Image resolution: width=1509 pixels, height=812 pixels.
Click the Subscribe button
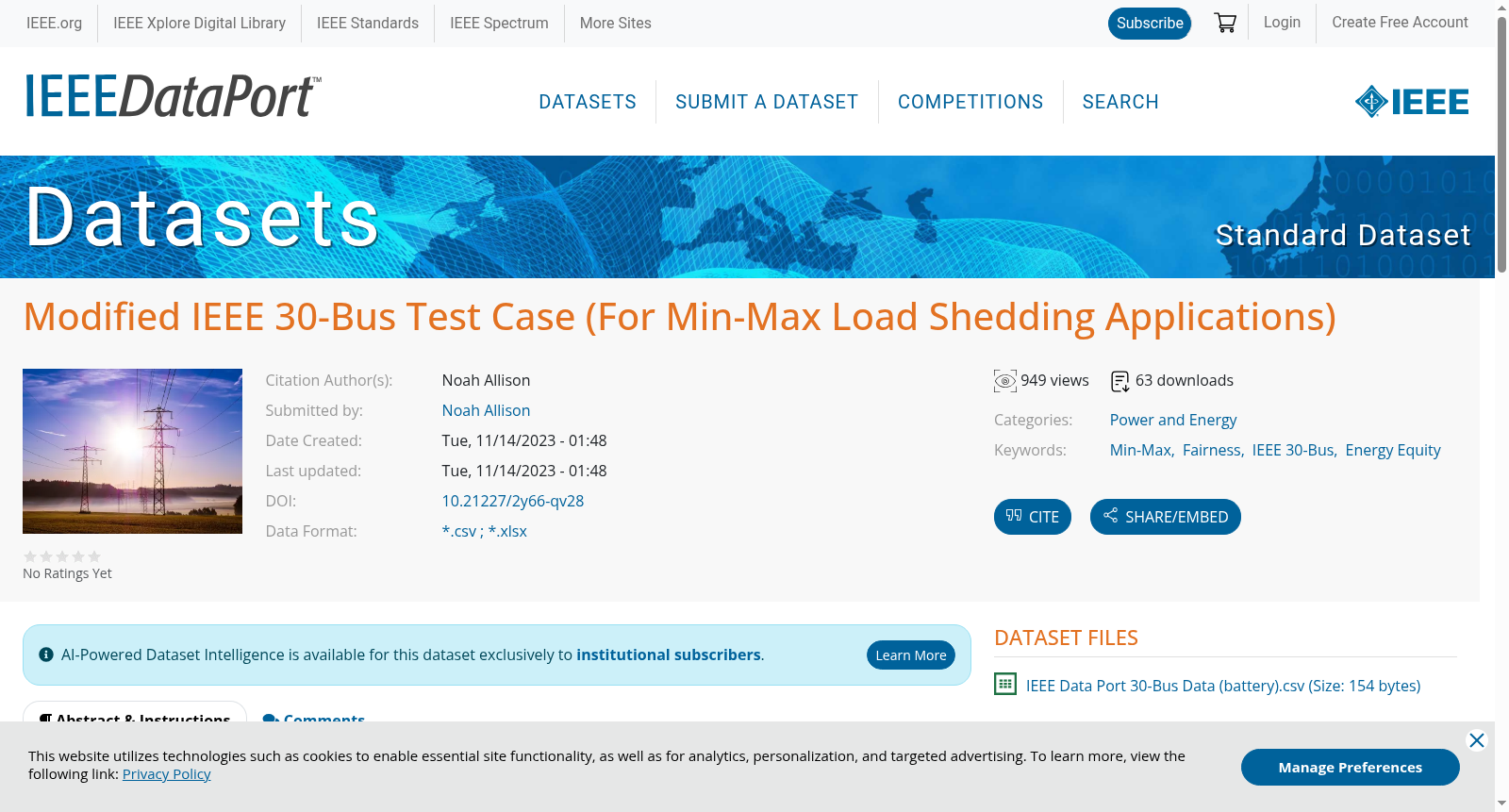tap(1150, 23)
